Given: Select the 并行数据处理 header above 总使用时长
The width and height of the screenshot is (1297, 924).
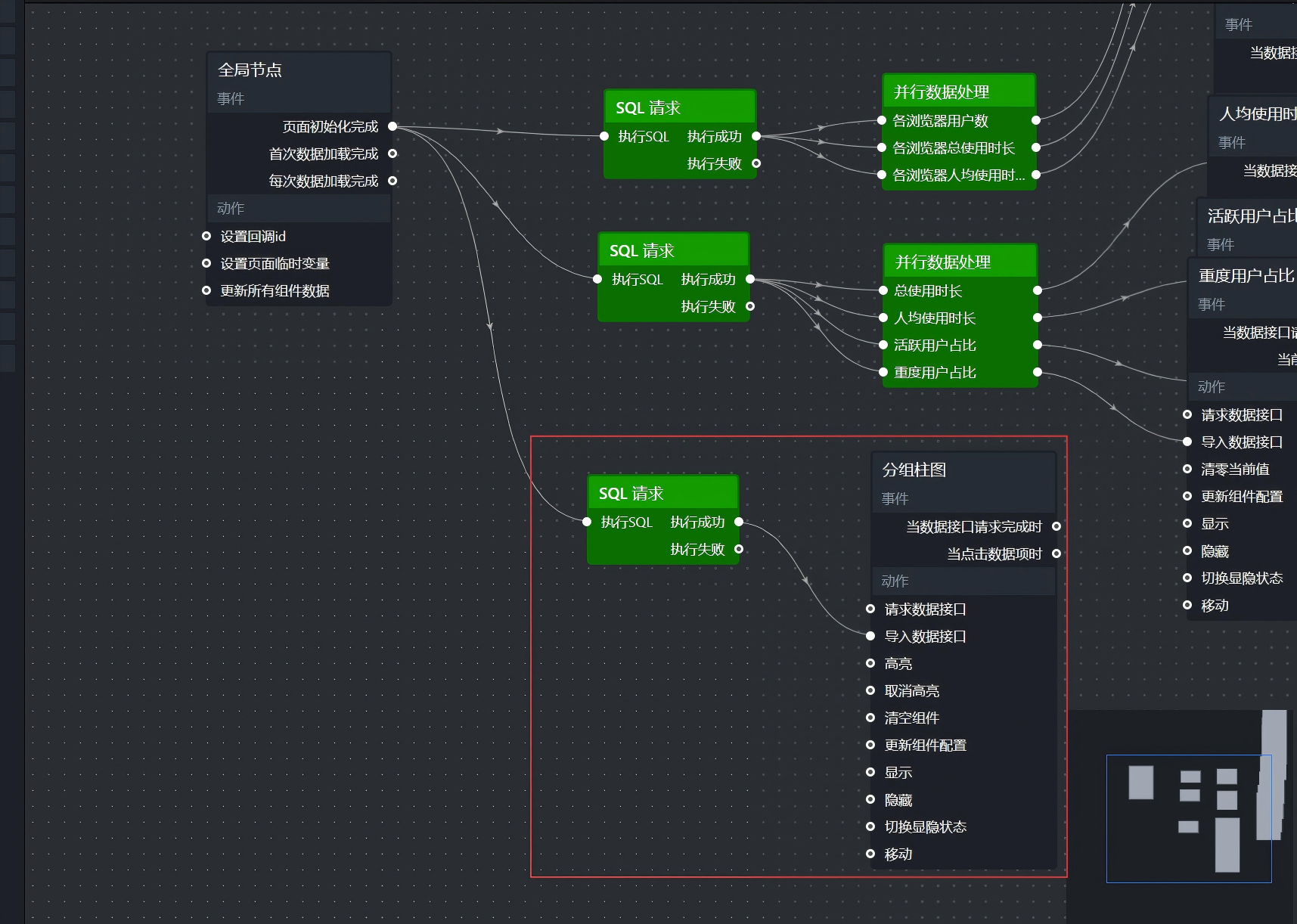Looking at the screenshot, I should pos(960,262).
